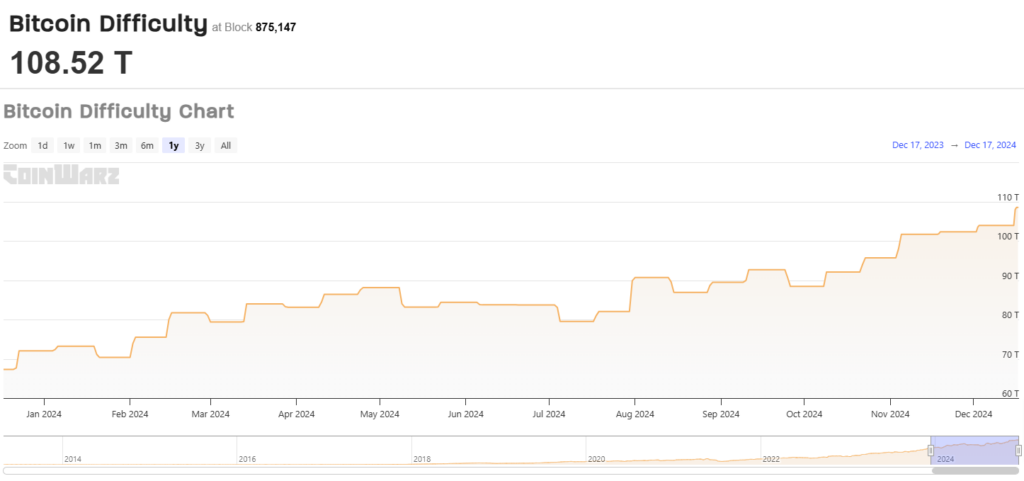Click right handle of navigator range
Viewport: 1024px width, 481px height.
coord(1018,450)
